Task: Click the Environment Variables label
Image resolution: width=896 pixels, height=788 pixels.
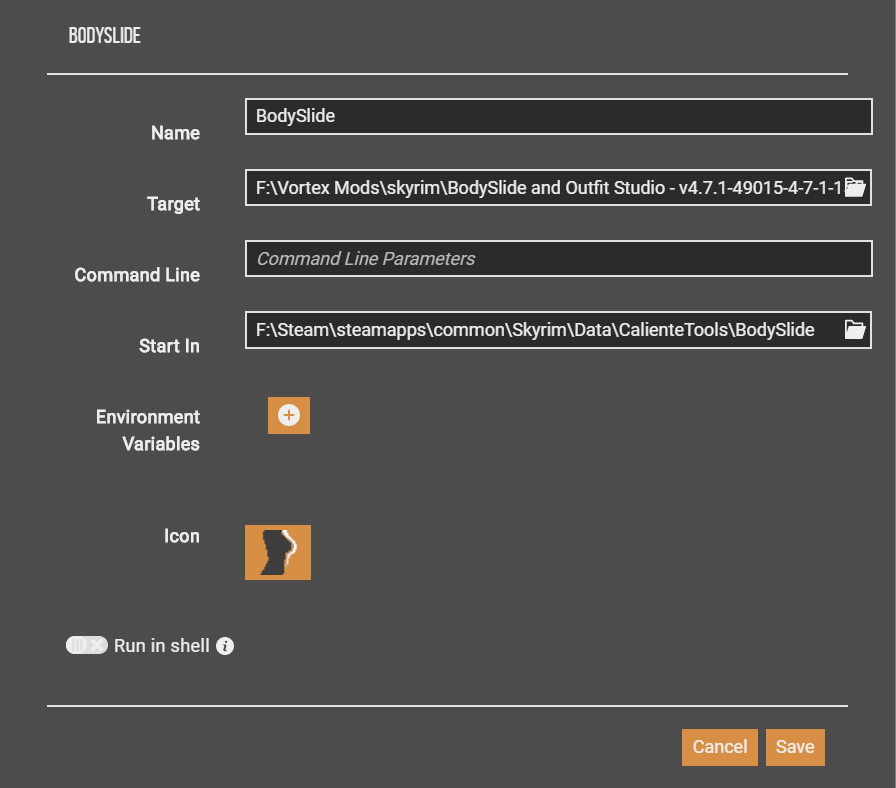Action: 148,430
